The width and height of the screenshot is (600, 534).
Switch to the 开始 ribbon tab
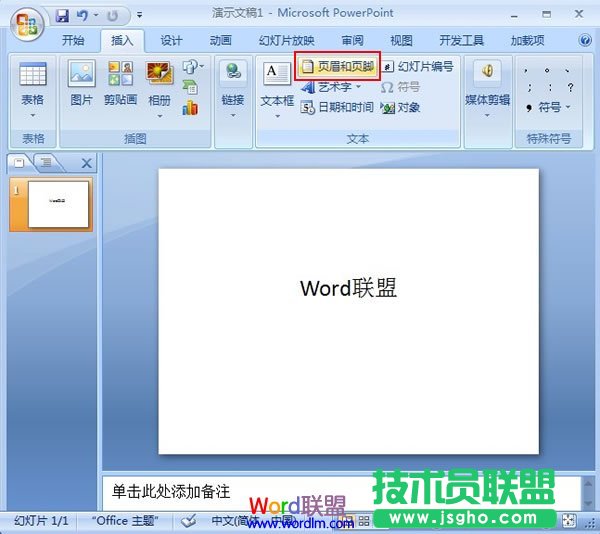pos(73,41)
